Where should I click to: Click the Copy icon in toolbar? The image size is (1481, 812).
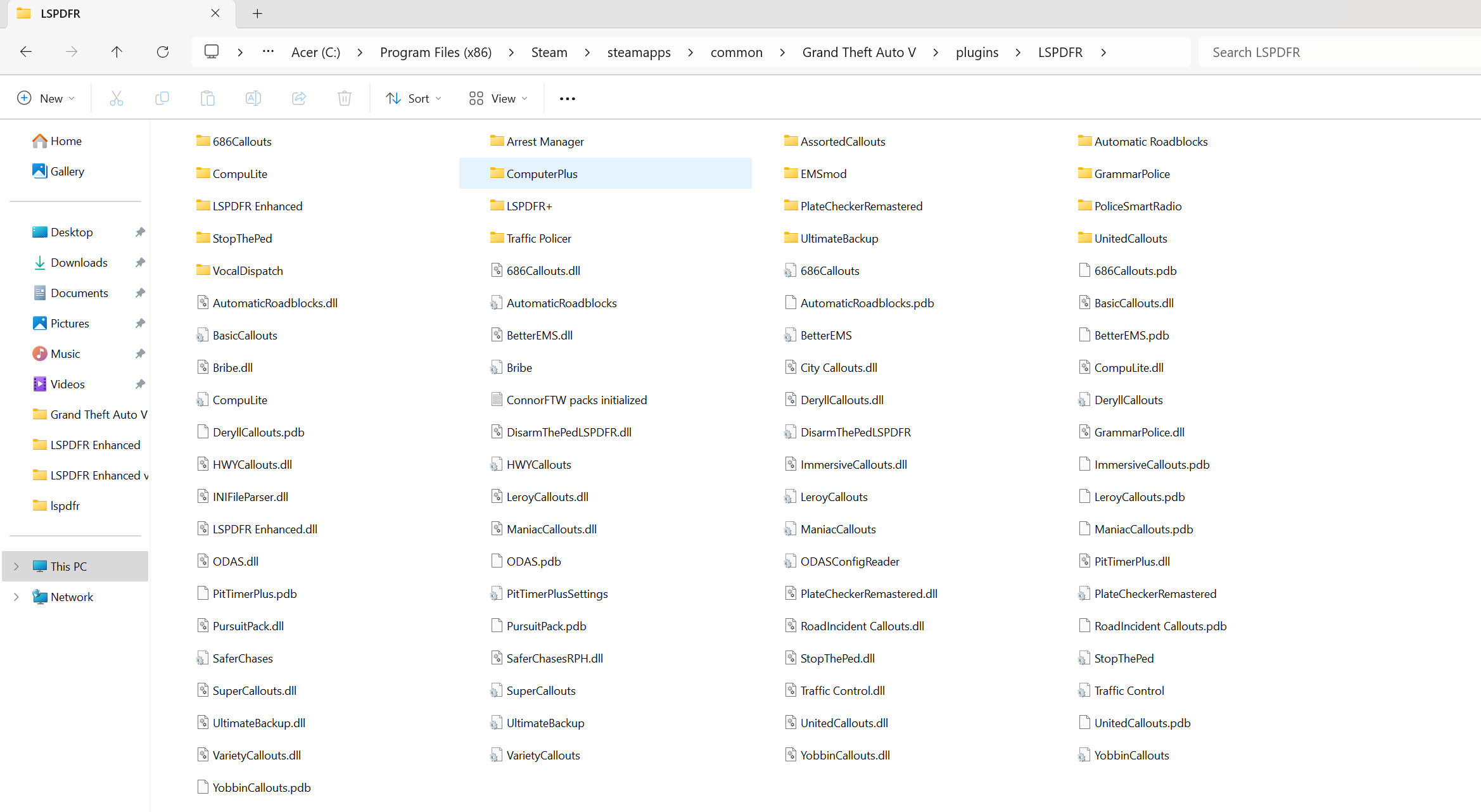pyautogui.click(x=162, y=98)
